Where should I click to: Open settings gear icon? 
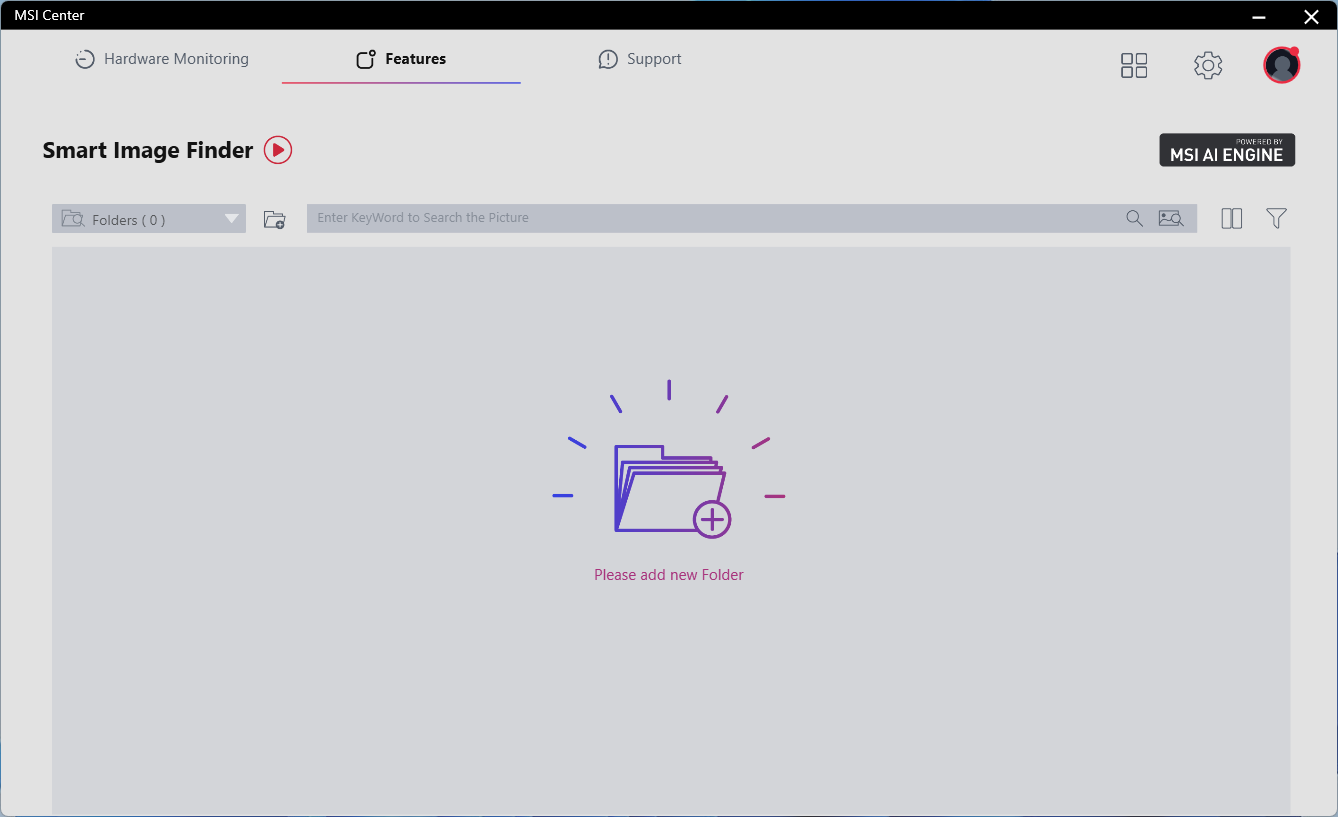point(1208,66)
